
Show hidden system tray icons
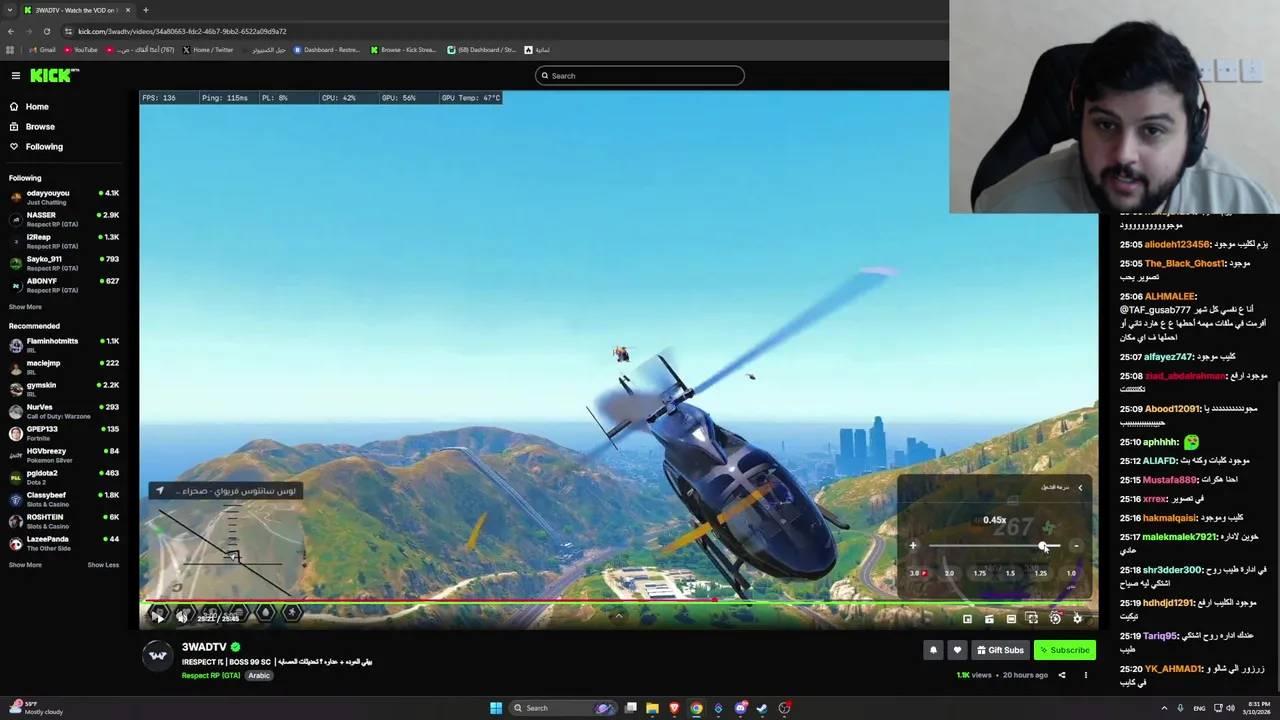coord(1164,708)
